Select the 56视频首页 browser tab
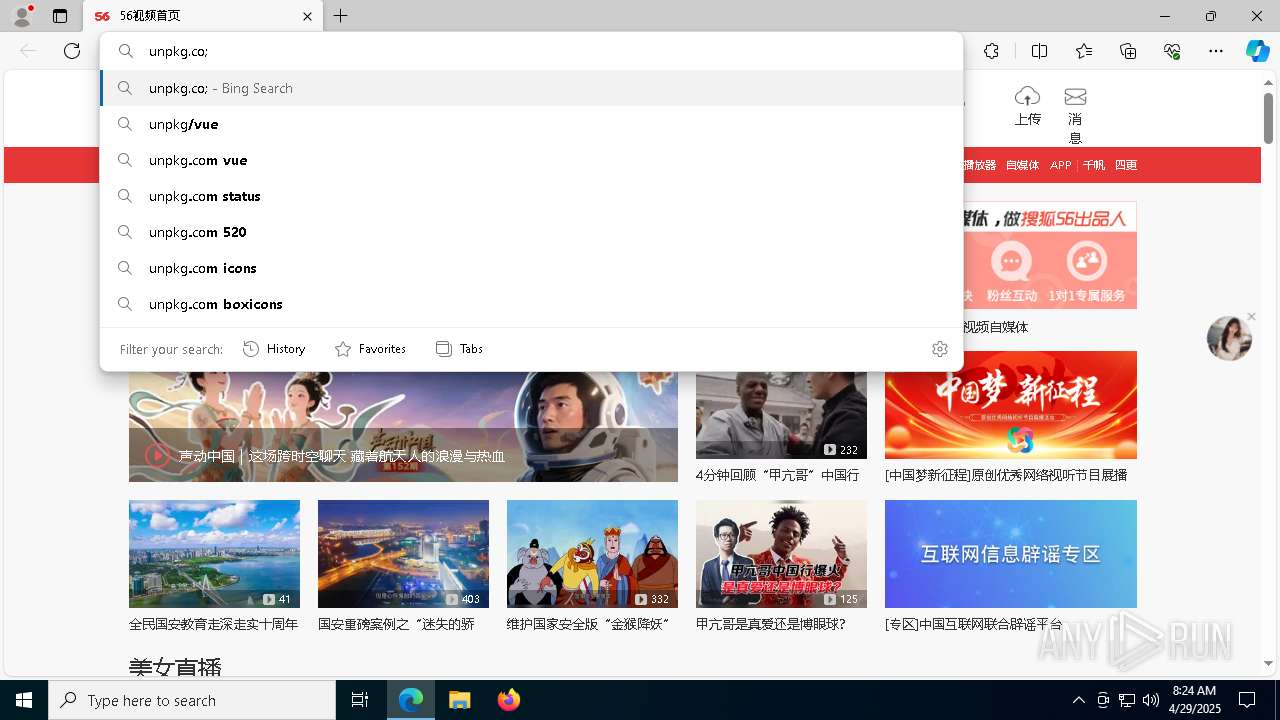This screenshot has width=1280, height=720. (x=203, y=16)
